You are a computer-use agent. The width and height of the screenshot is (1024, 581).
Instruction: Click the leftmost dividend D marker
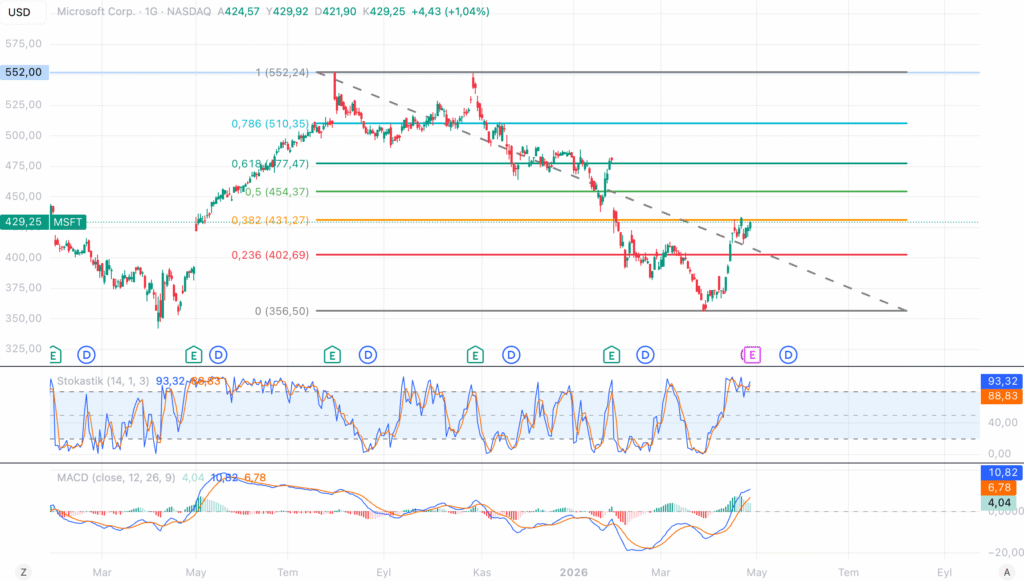click(x=87, y=354)
